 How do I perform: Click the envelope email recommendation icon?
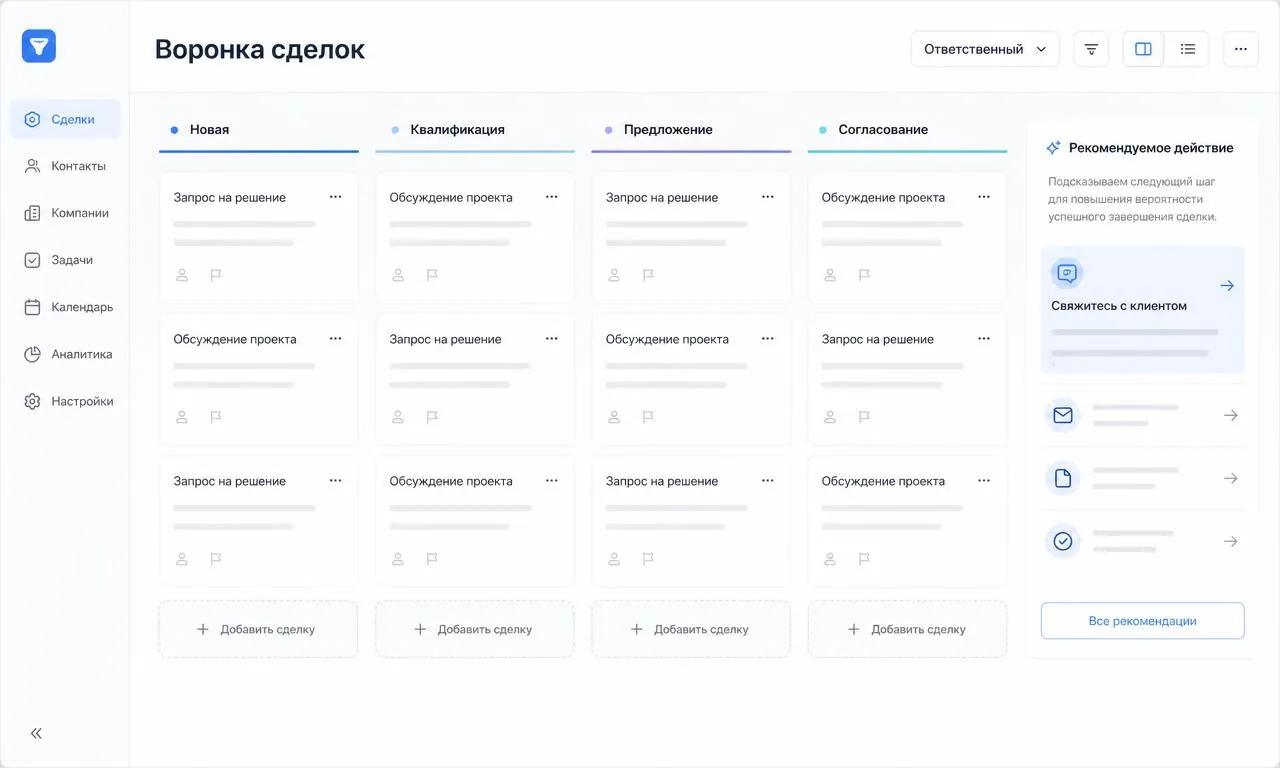1063,415
